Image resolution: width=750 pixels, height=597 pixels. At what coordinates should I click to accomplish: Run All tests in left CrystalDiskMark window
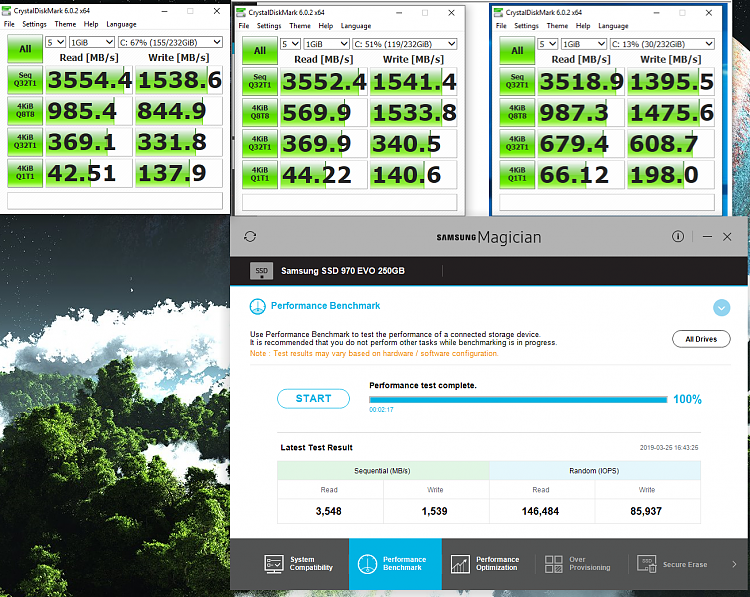pyautogui.click(x=25, y=49)
